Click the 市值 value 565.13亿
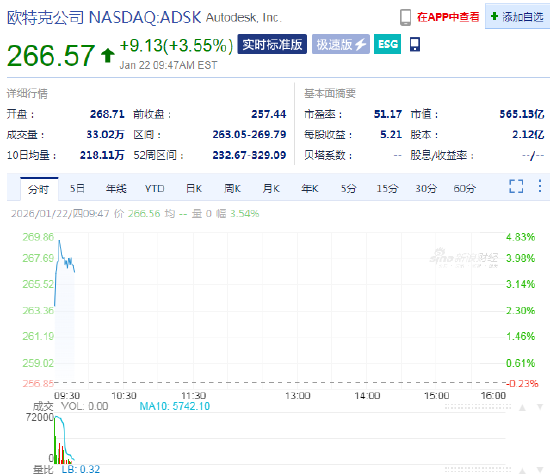550x475 pixels. pyautogui.click(x=522, y=114)
